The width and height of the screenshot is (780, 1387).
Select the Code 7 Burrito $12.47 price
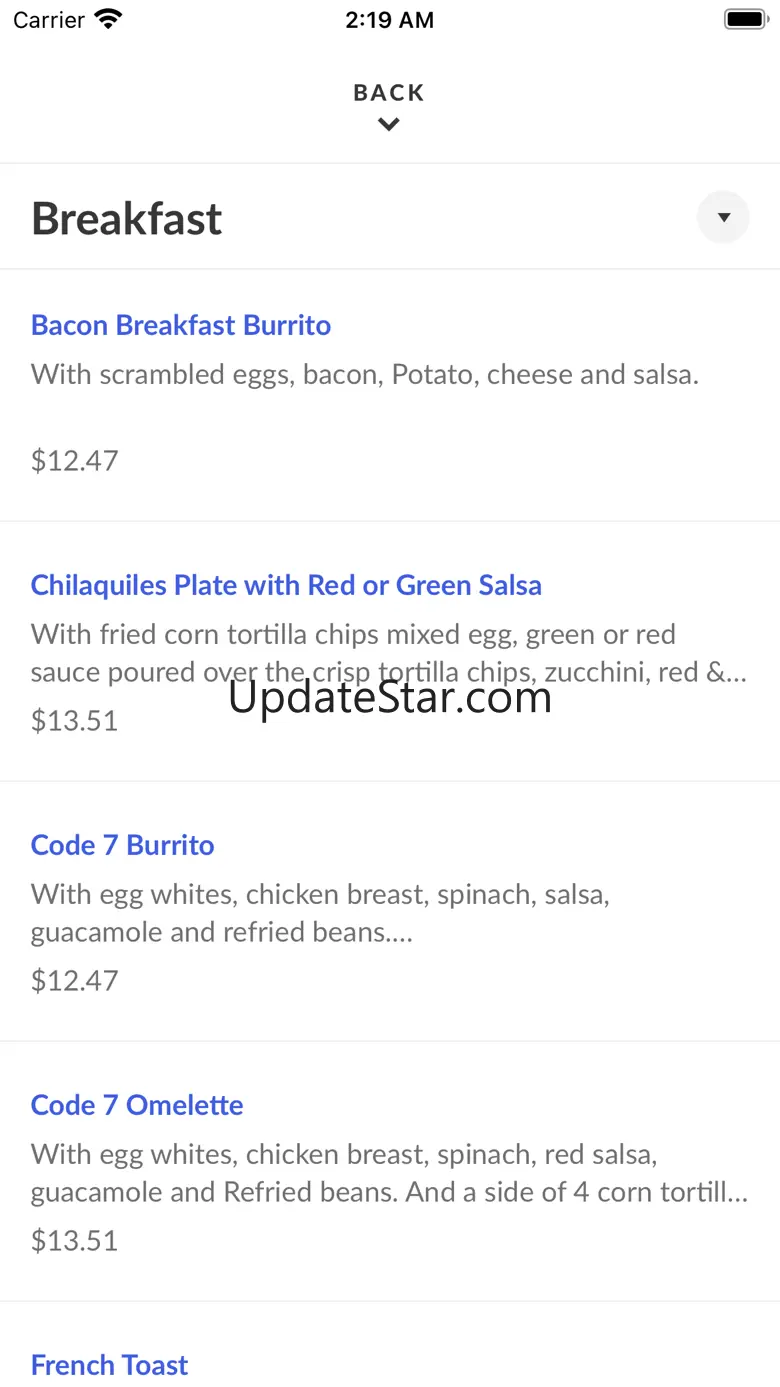click(75, 980)
